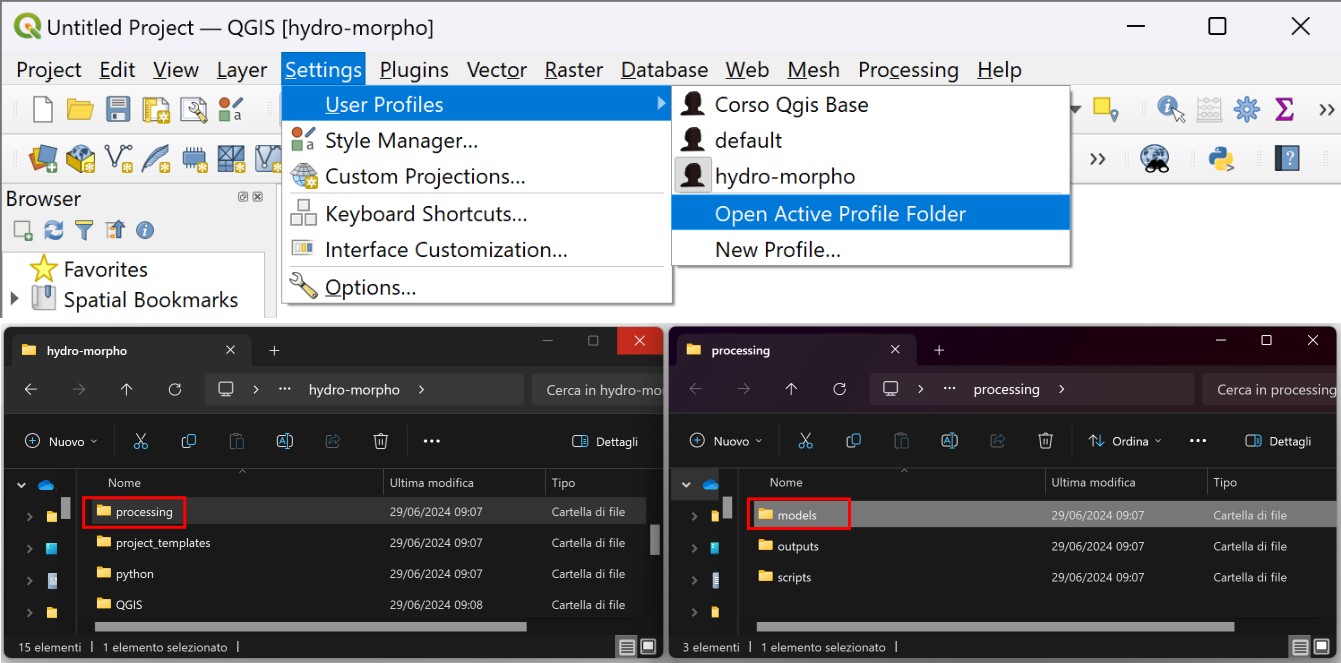Open the Nuovo dropdown in processing window
Viewport: 1341px width, 663px height.
(x=725, y=441)
